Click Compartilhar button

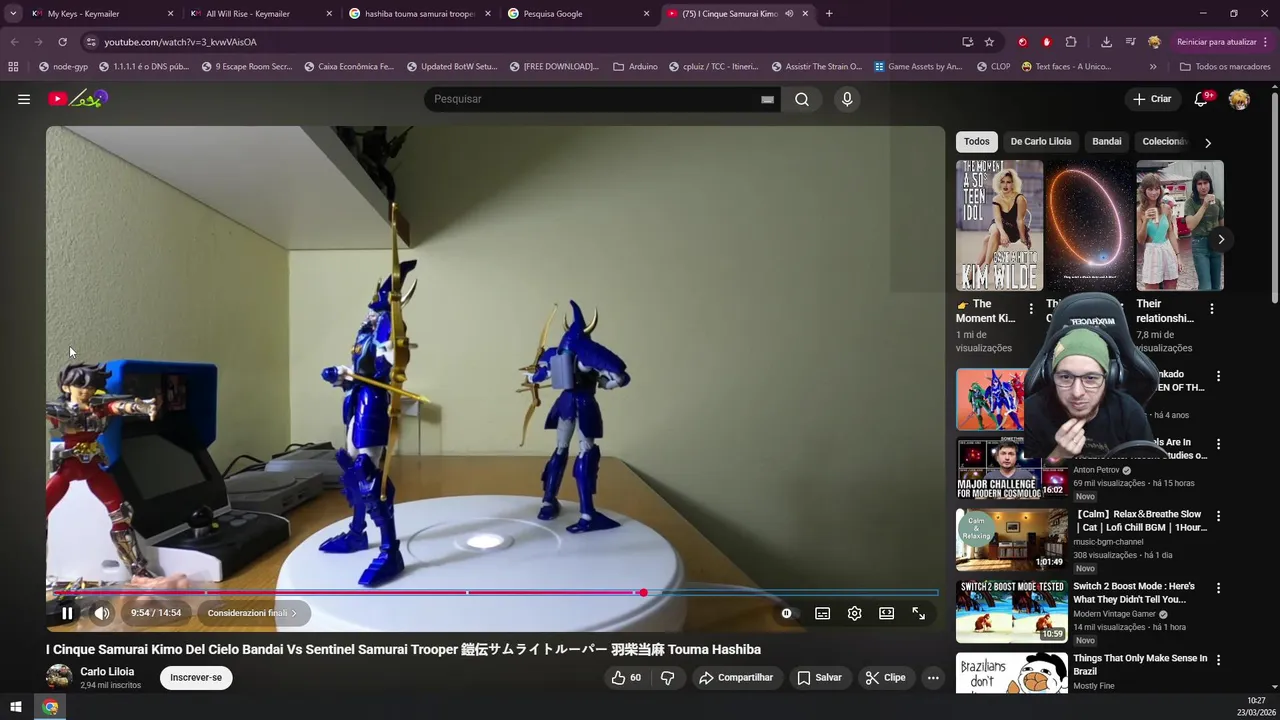click(736, 677)
